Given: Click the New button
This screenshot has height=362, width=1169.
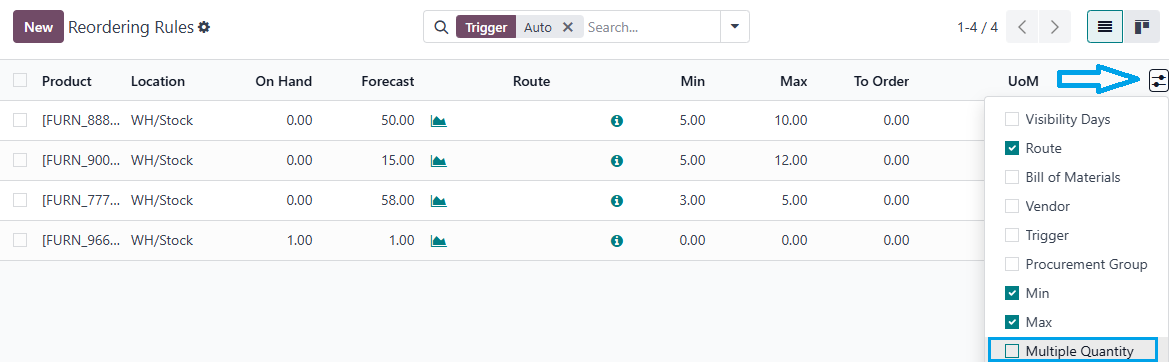Looking at the screenshot, I should click(x=38, y=27).
